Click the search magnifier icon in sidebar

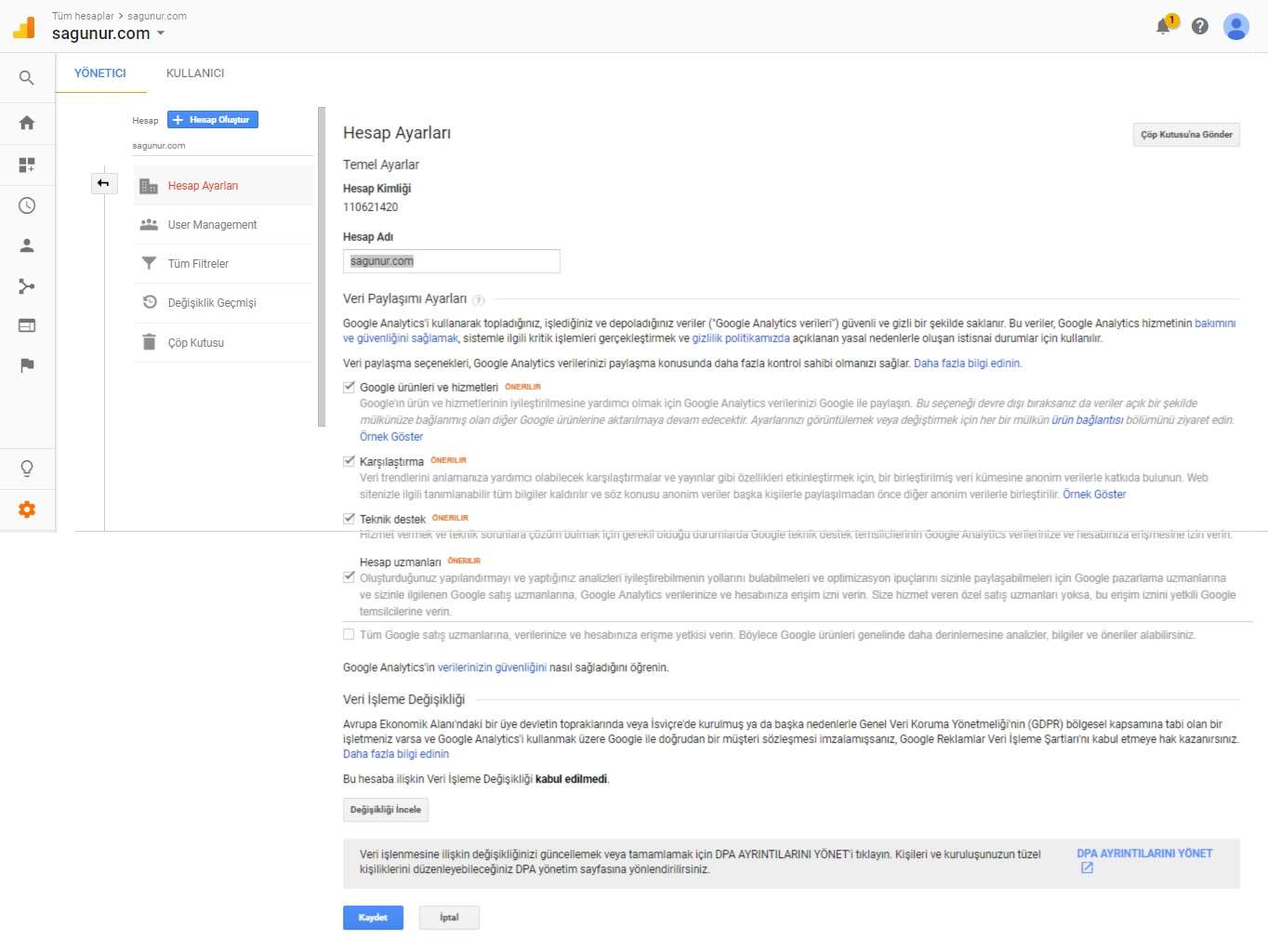(27, 78)
